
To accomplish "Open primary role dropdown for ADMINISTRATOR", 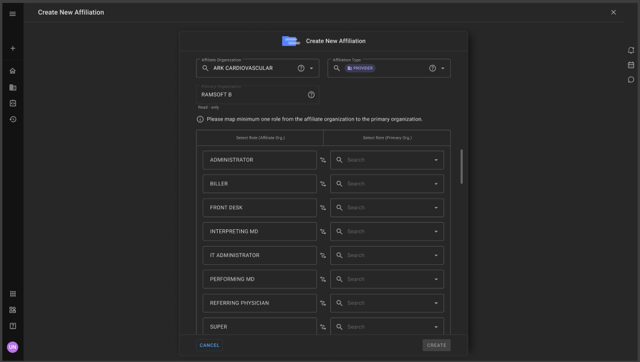I will tap(436, 160).
